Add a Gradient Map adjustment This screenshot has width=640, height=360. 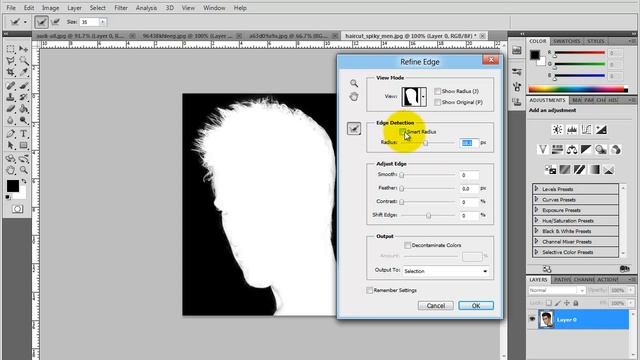[x=594, y=169]
